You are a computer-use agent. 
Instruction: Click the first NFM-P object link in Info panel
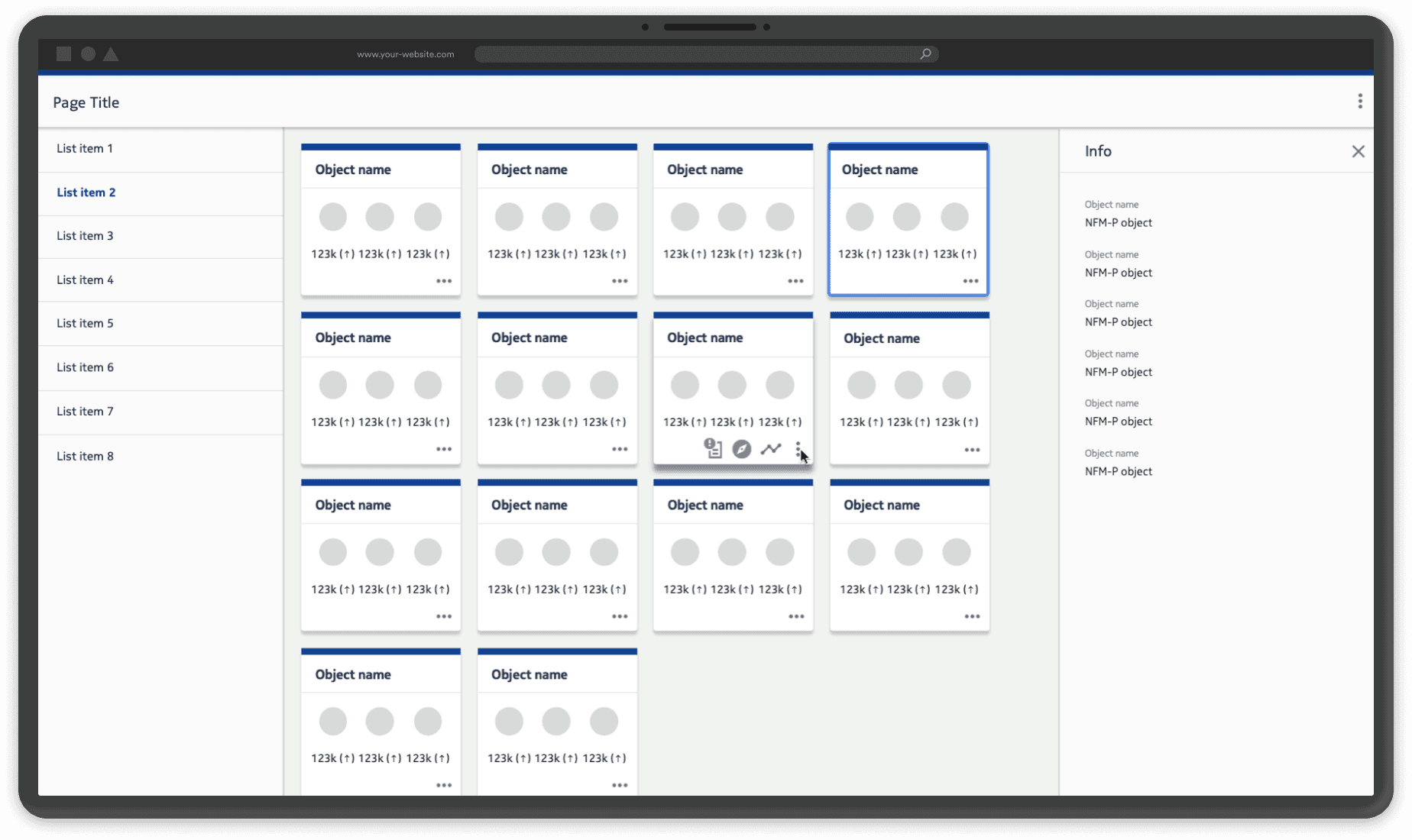[1118, 222]
